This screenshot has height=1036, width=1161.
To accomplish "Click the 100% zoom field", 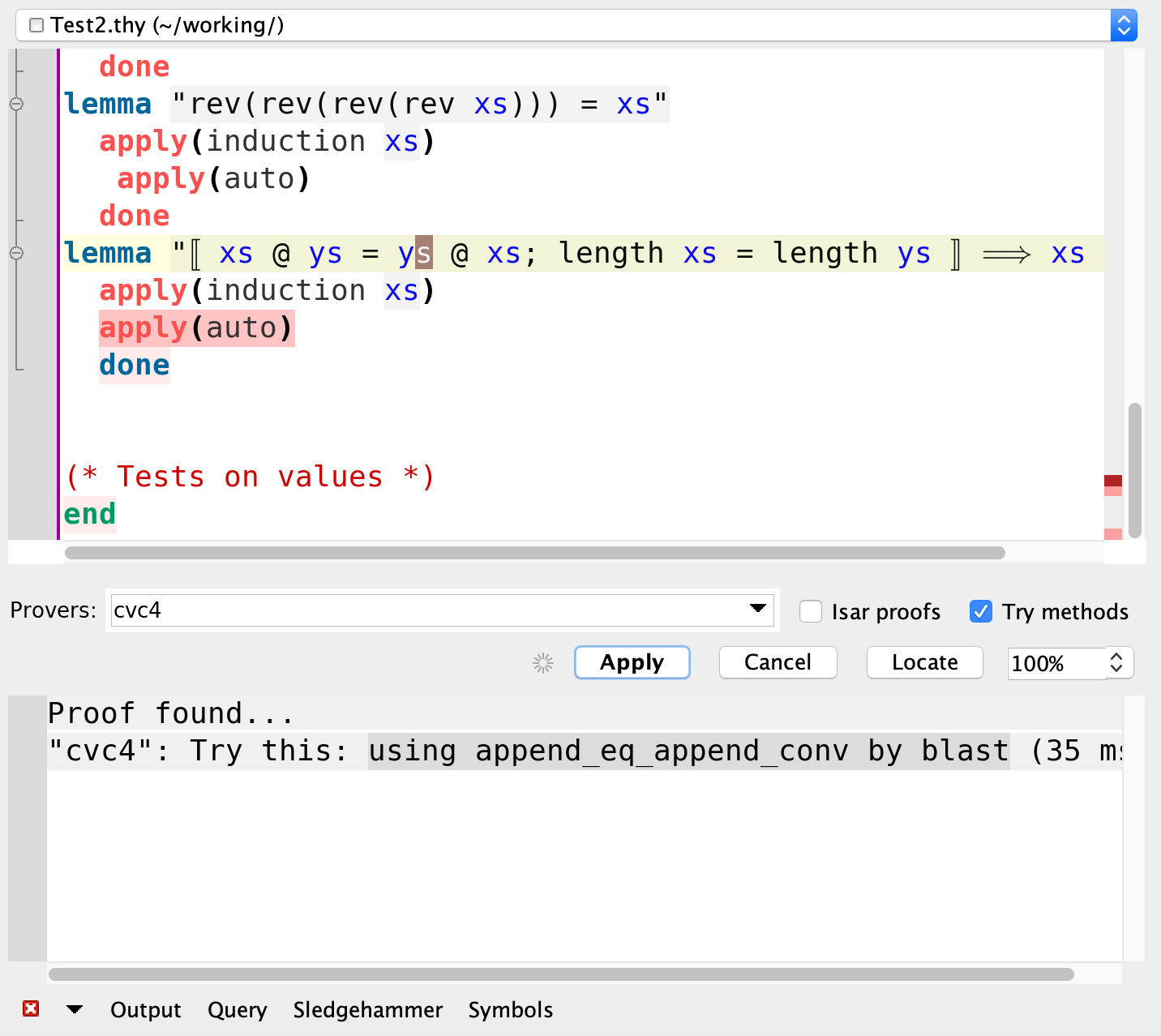I will click(x=1056, y=663).
